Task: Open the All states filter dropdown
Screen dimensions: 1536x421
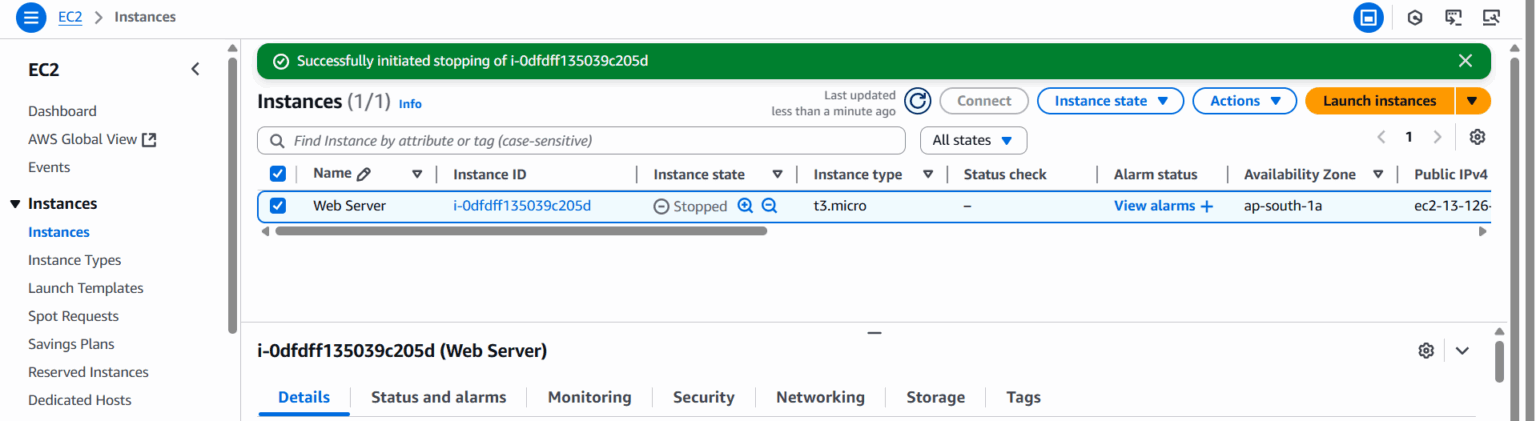Action: (973, 140)
